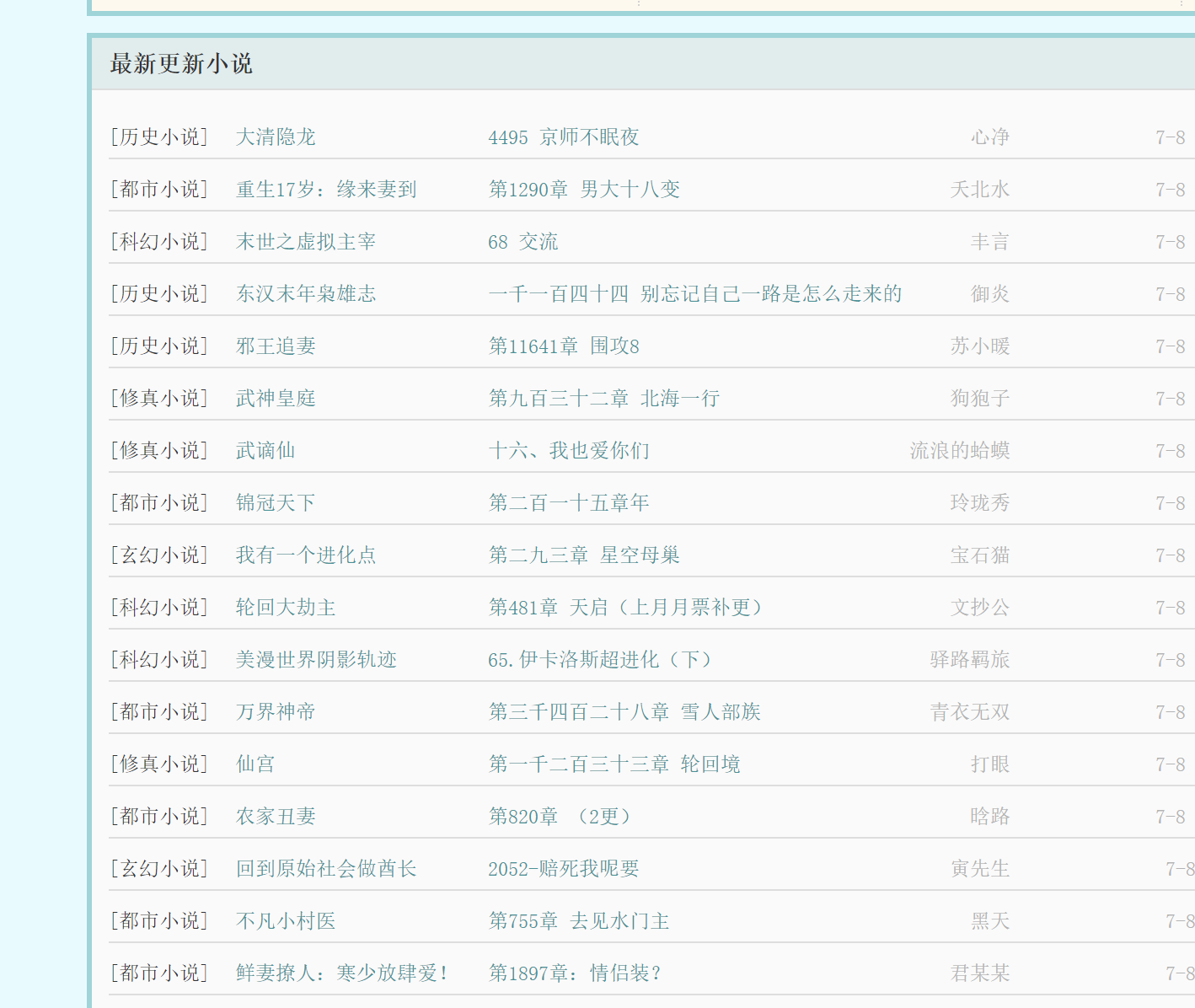Click the author name 流浪的蛤蟆

960,451
